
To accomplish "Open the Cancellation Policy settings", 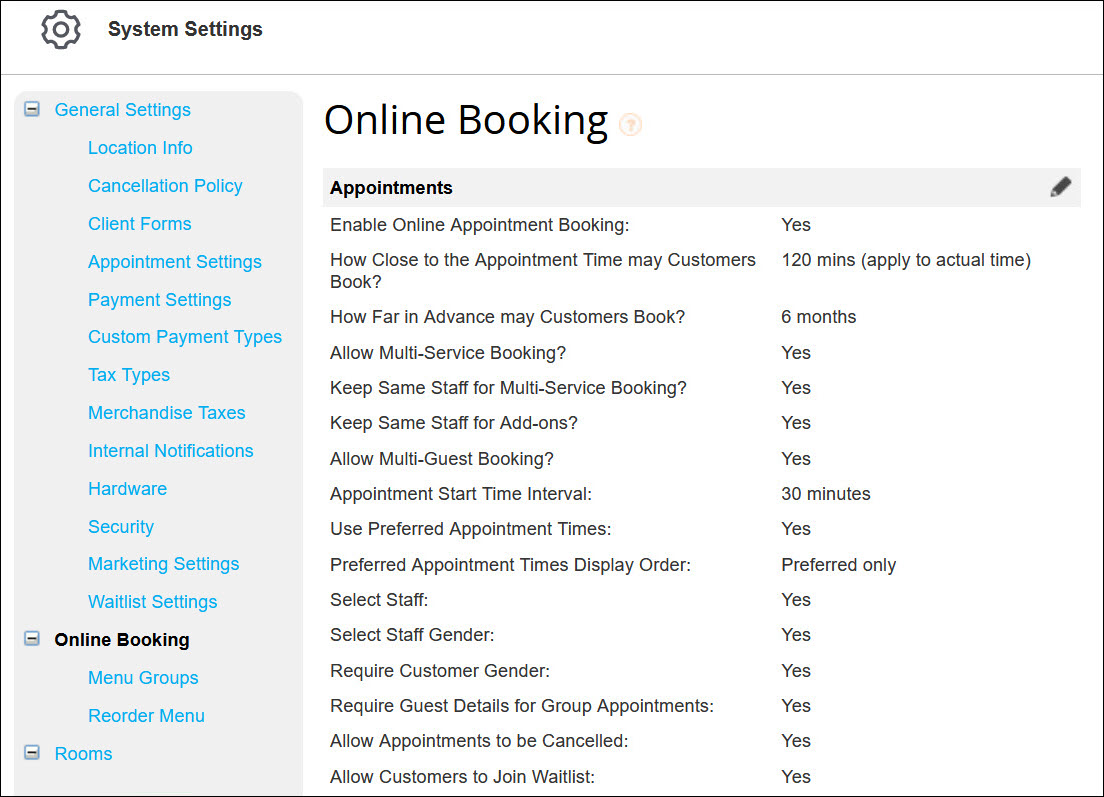I will [165, 185].
